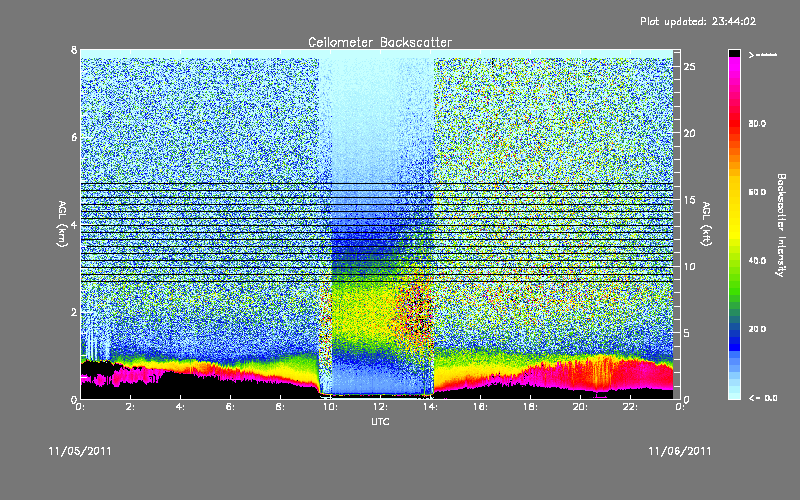This screenshot has height=500, width=800.
Task: Click the '12:' hour tick on UTC axis
Action: point(380,407)
